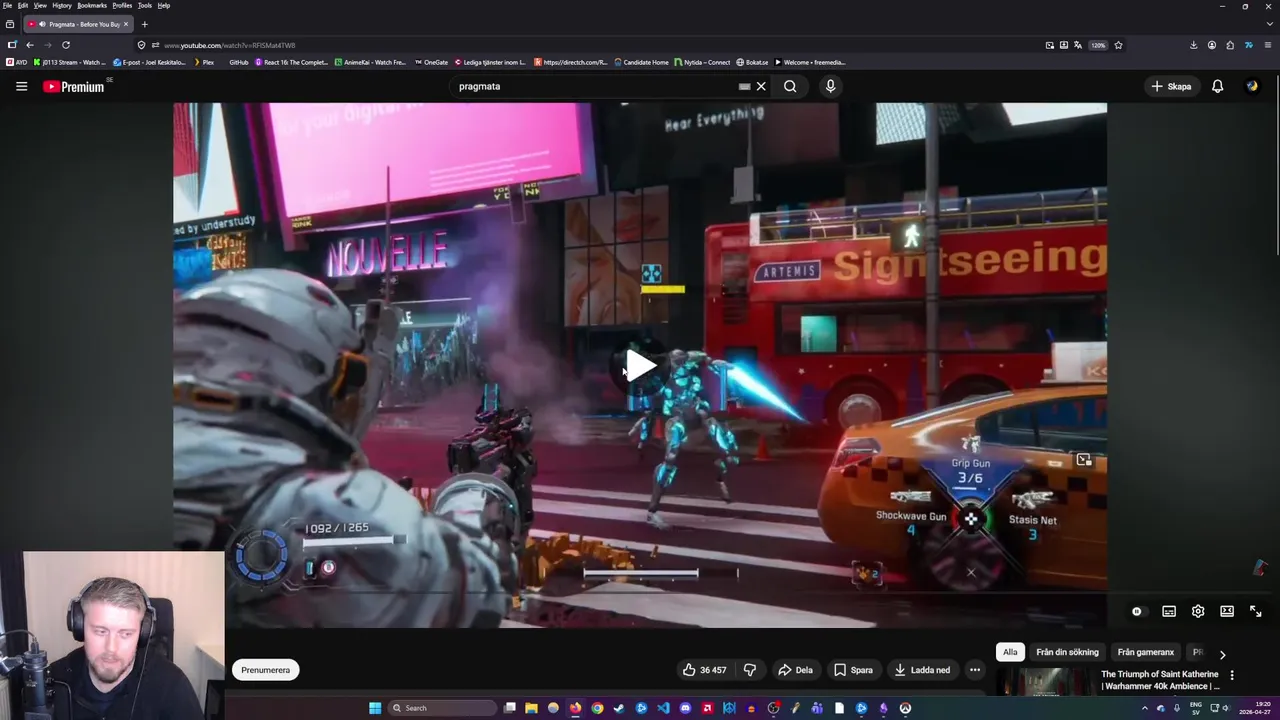Show hidden system tray icons
The image size is (1280, 720).
coord(1145,708)
